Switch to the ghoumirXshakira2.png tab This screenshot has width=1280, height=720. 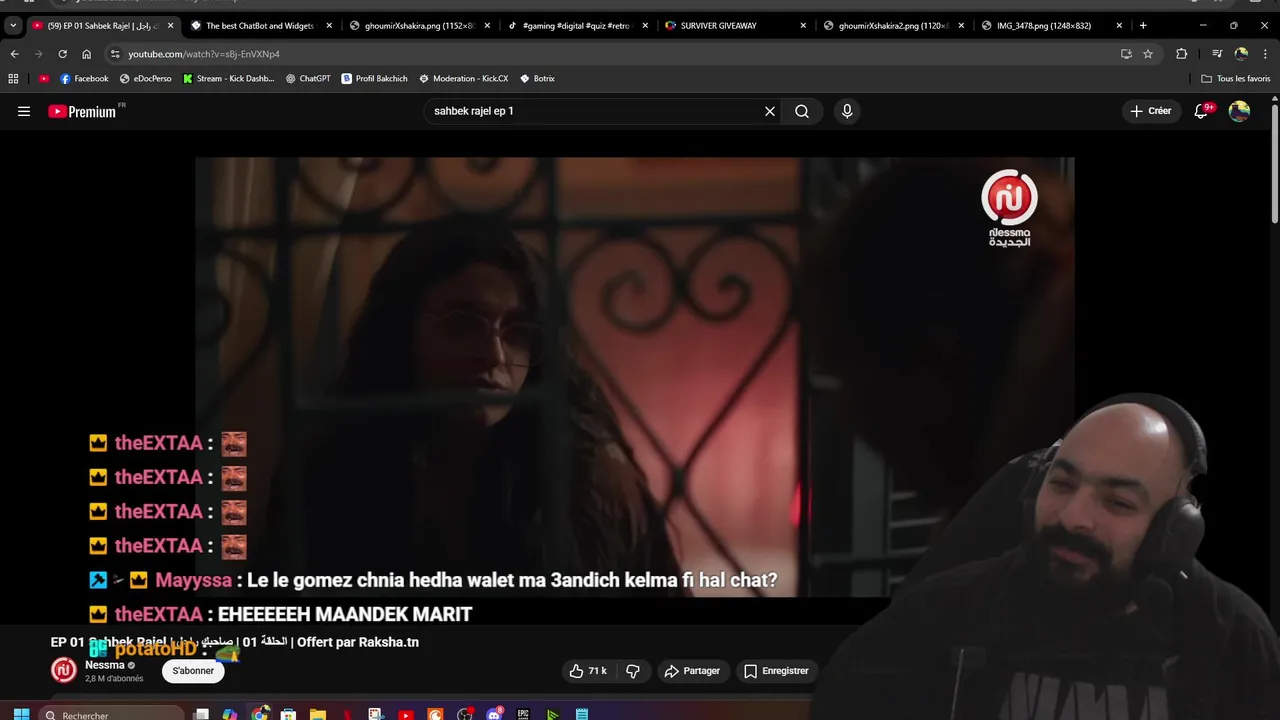coord(892,25)
